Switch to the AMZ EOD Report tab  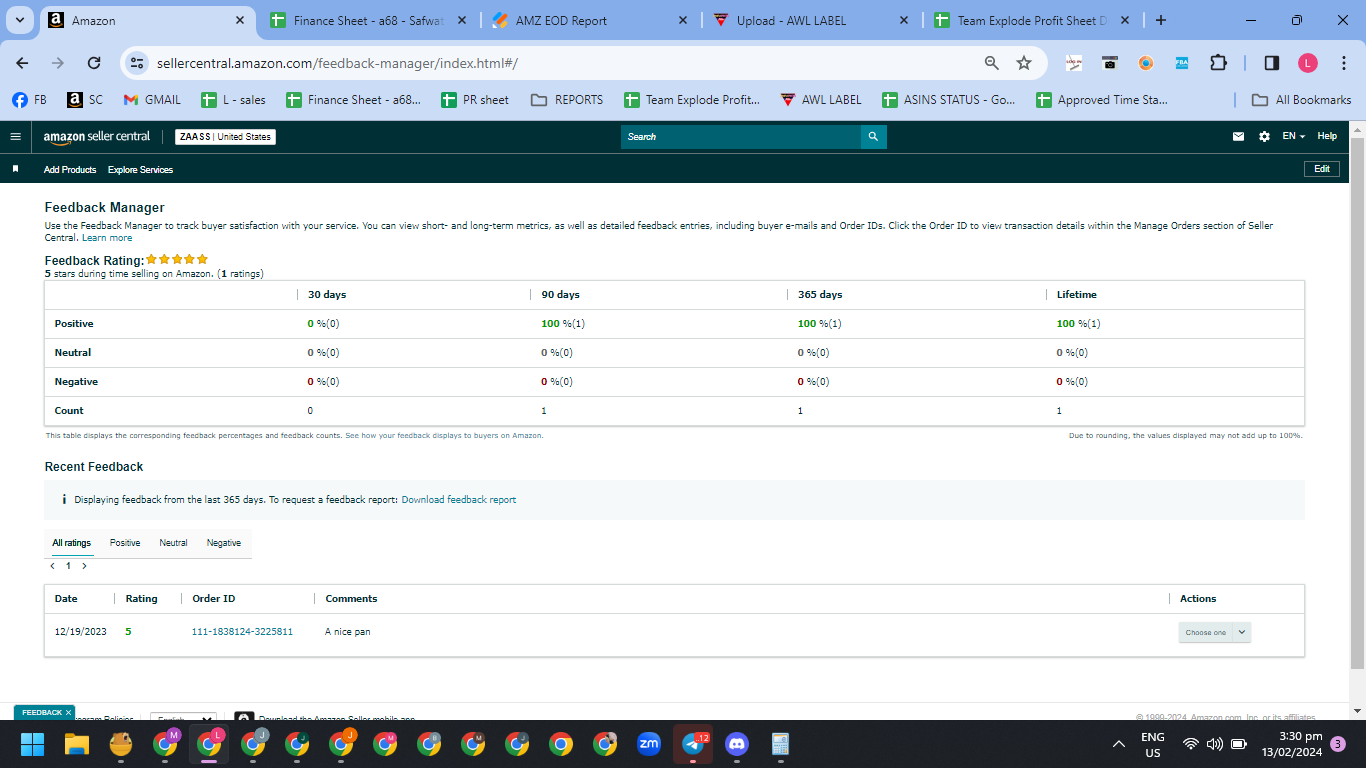pyautogui.click(x=589, y=20)
